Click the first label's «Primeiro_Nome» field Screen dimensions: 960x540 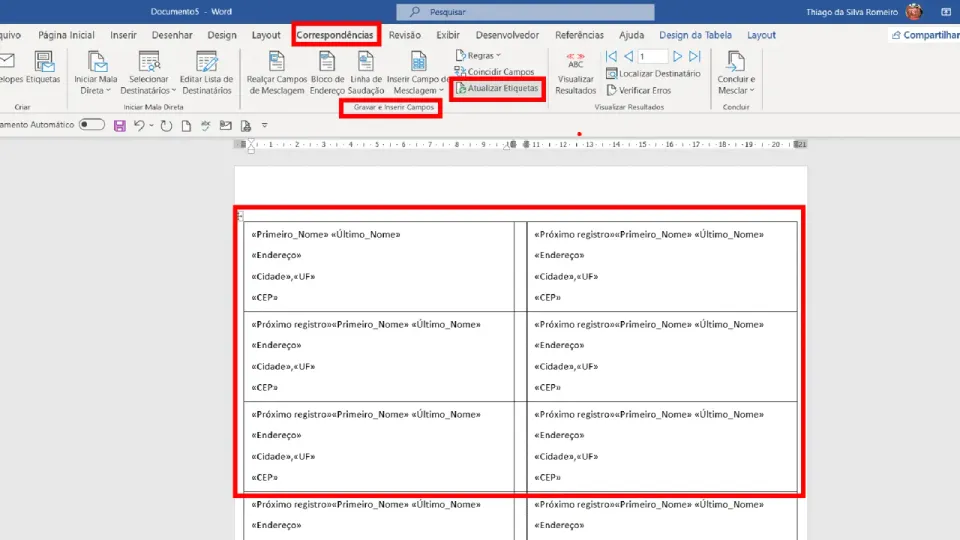click(x=290, y=234)
